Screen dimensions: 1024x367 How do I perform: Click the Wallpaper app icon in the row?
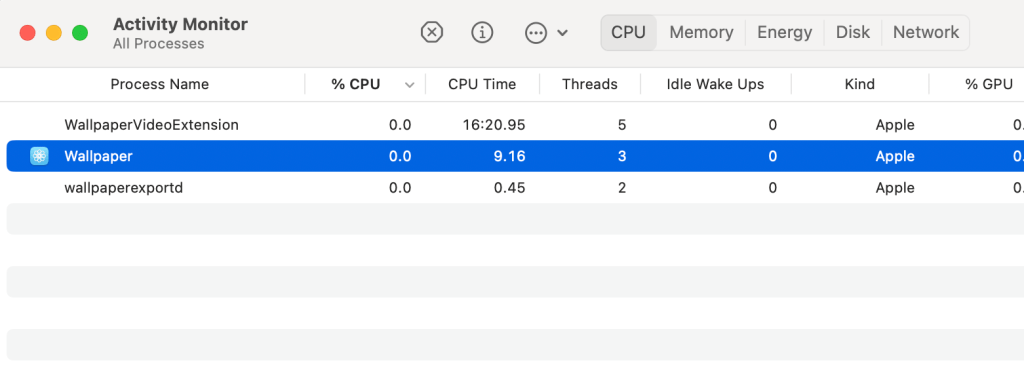[40, 156]
